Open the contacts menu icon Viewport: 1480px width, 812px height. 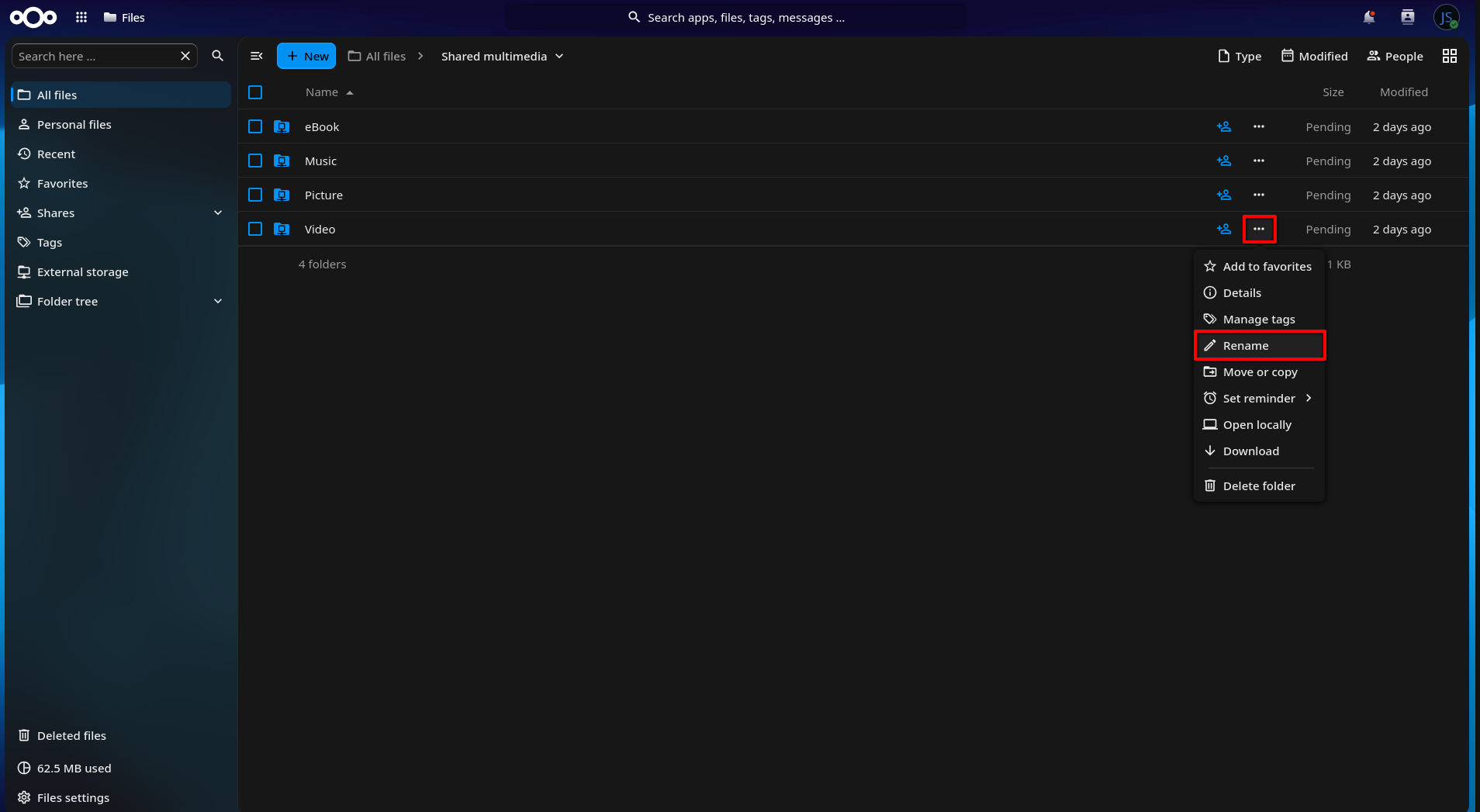pos(1408,17)
